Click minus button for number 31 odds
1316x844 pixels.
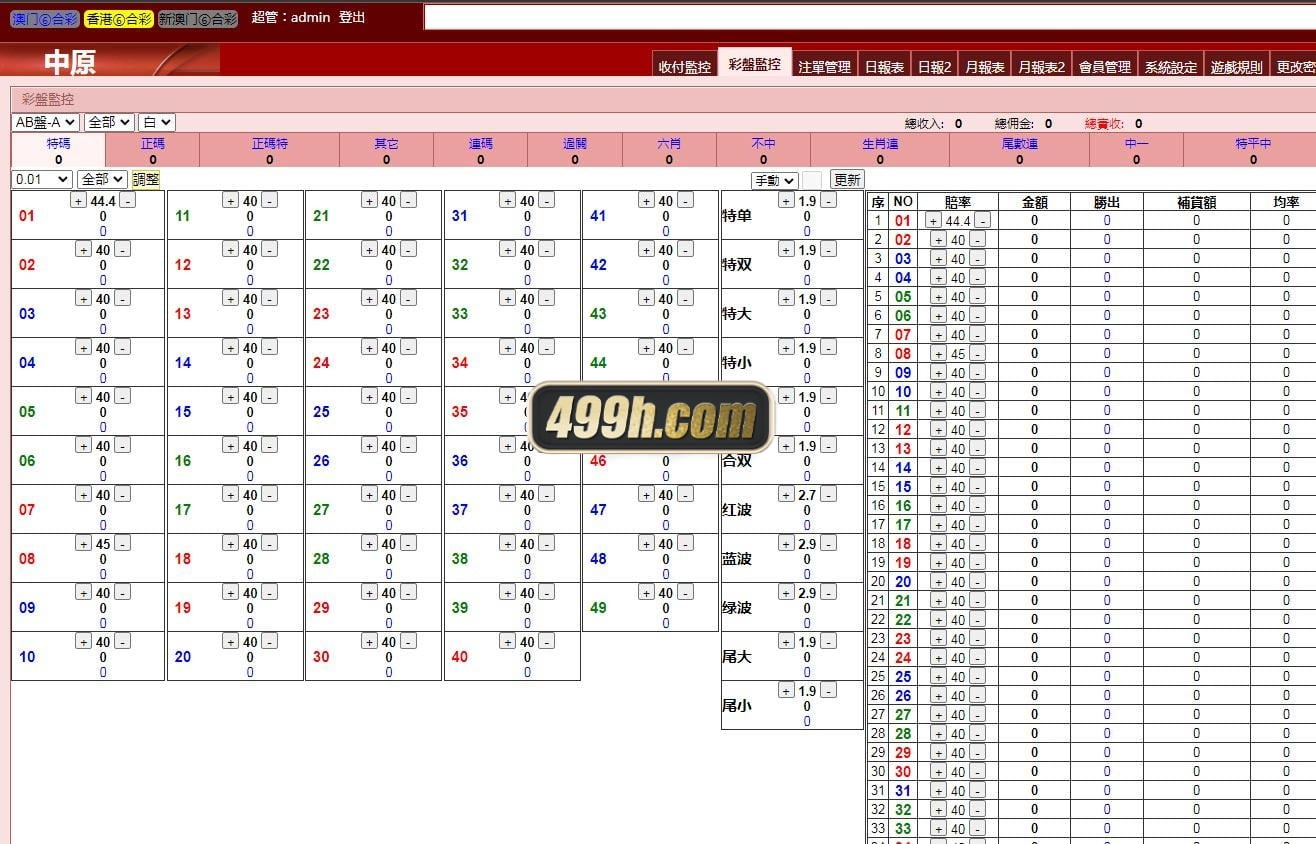click(546, 200)
